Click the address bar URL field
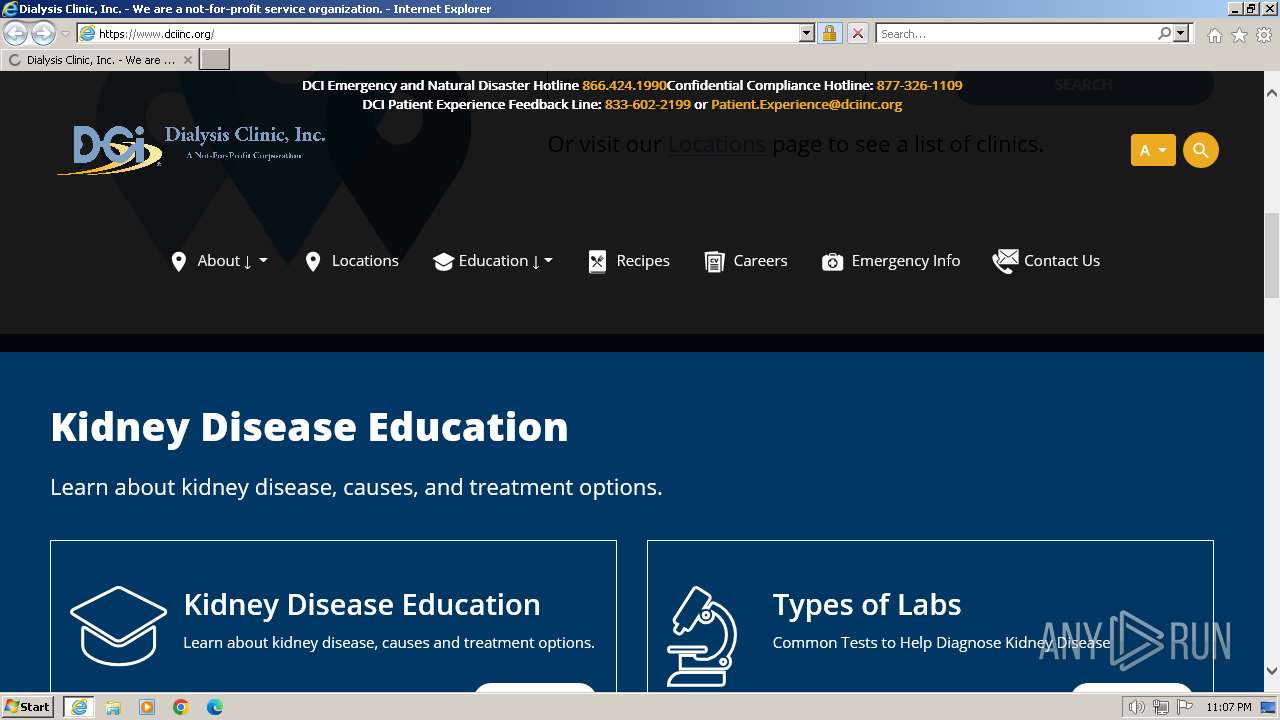1280x720 pixels. 446,33
